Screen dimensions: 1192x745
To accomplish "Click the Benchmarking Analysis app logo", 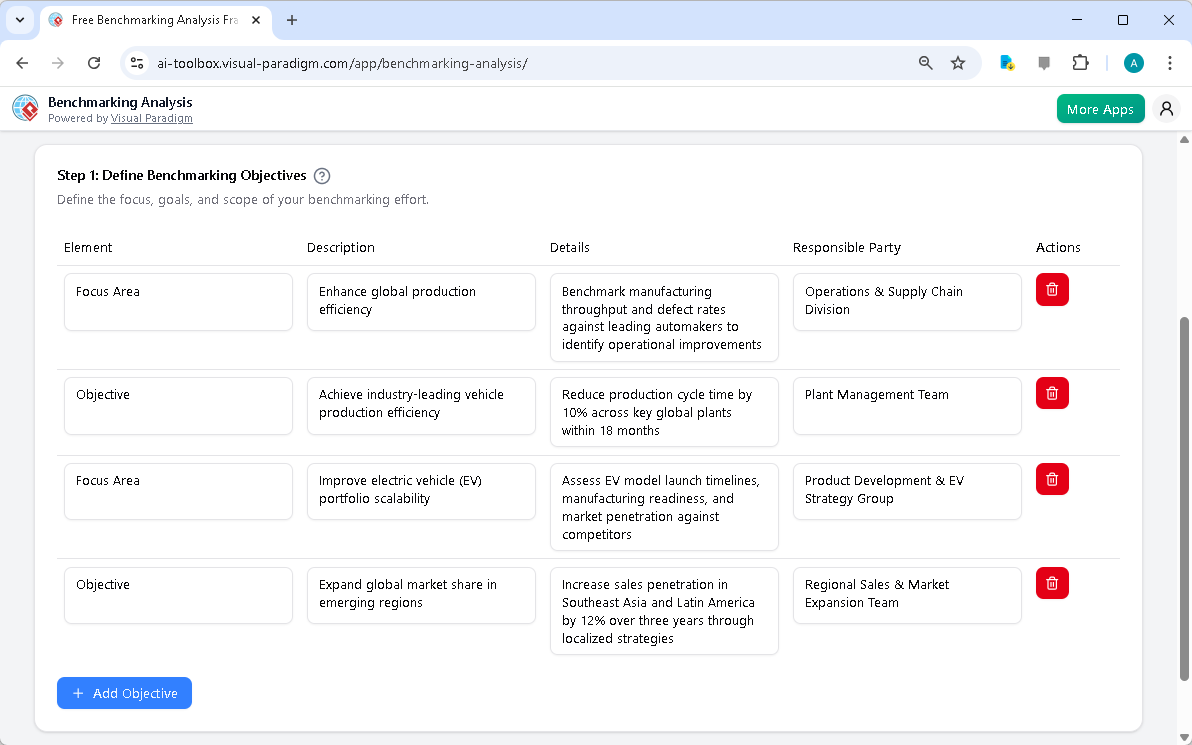I will 24,108.
